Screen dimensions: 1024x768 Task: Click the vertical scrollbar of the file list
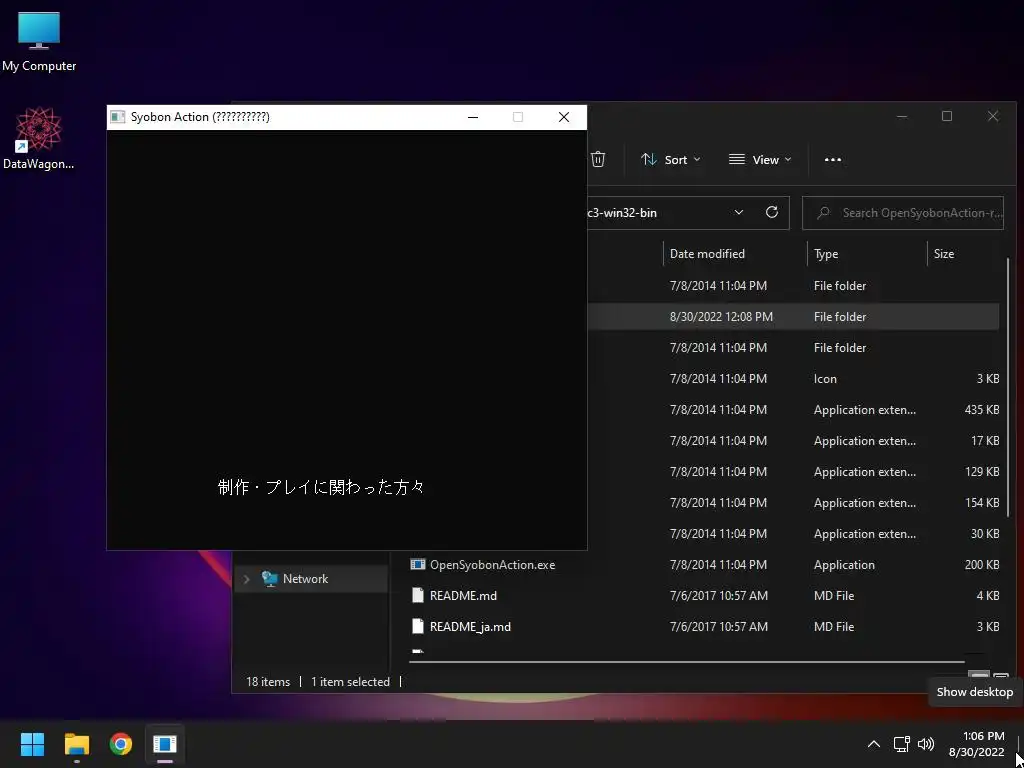(1008, 386)
